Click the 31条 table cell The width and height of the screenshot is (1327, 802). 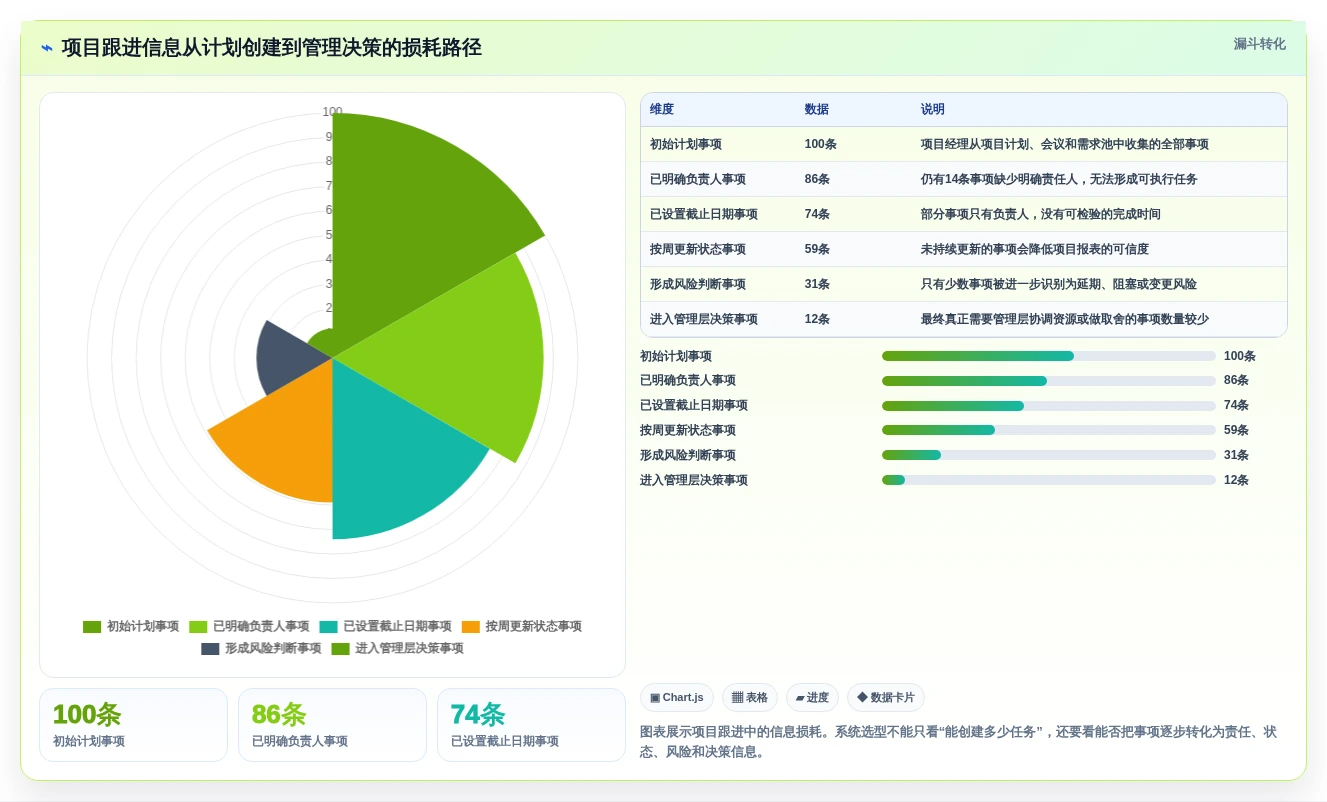(x=818, y=285)
